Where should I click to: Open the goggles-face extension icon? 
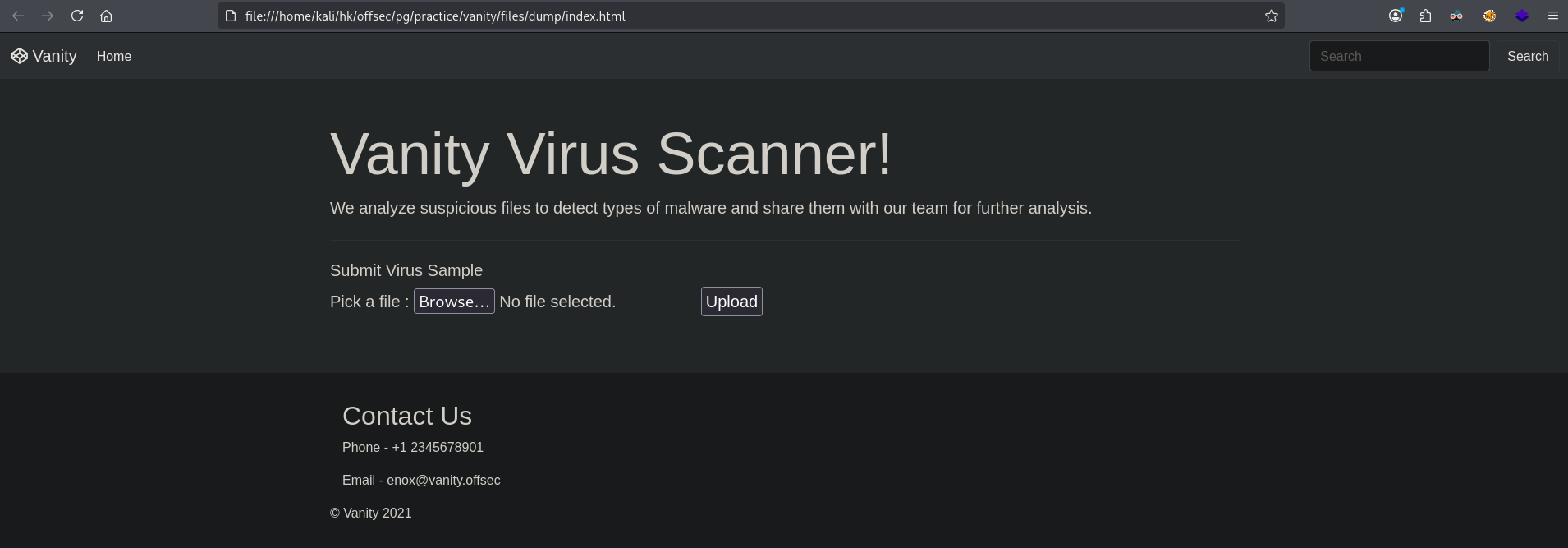point(1456,16)
